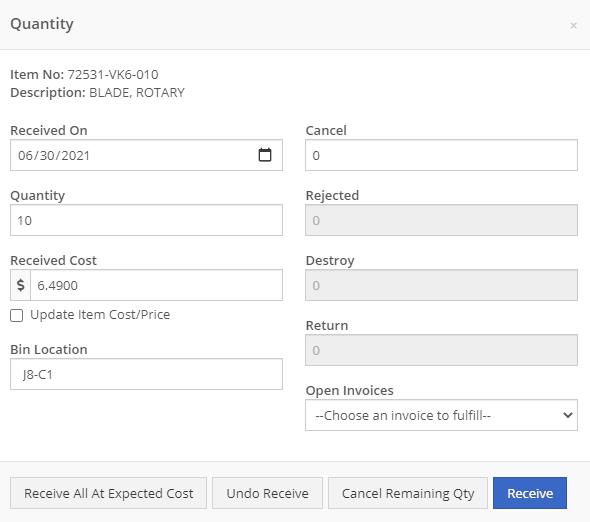
Task: Click the Undo Receive button
Action: (x=267, y=493)
